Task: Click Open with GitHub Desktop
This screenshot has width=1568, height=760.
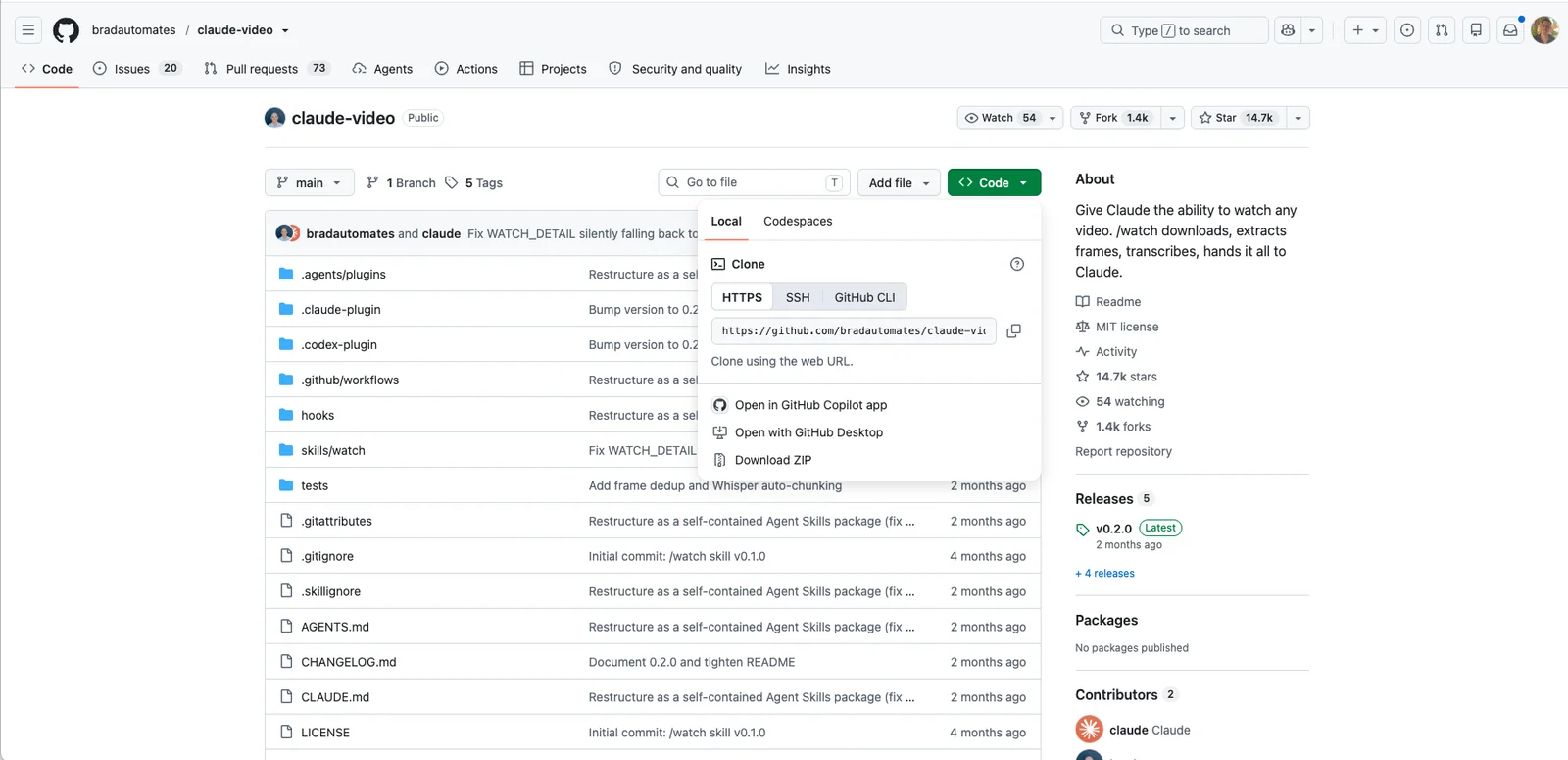Action: click(x=808, y=432)
